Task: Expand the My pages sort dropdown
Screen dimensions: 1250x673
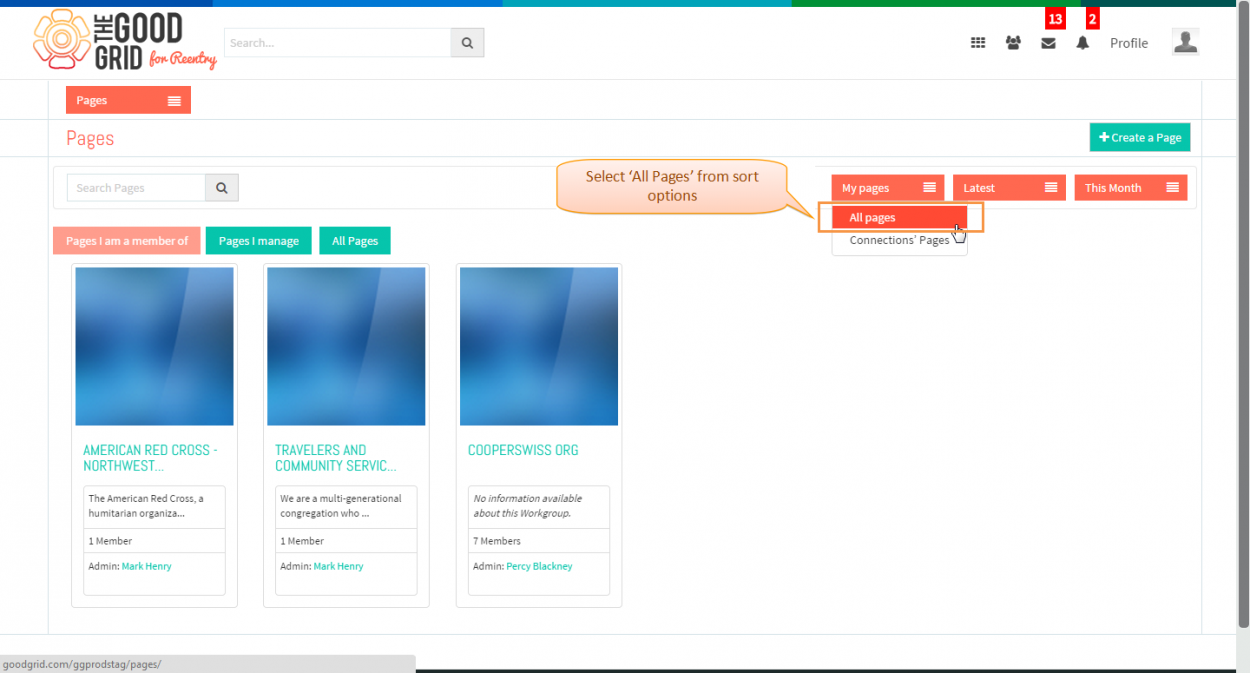Action: click(x=888, y=188)
